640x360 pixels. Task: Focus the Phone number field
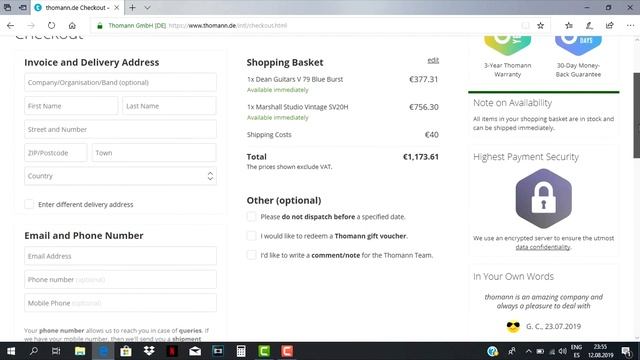pos(120,280)
